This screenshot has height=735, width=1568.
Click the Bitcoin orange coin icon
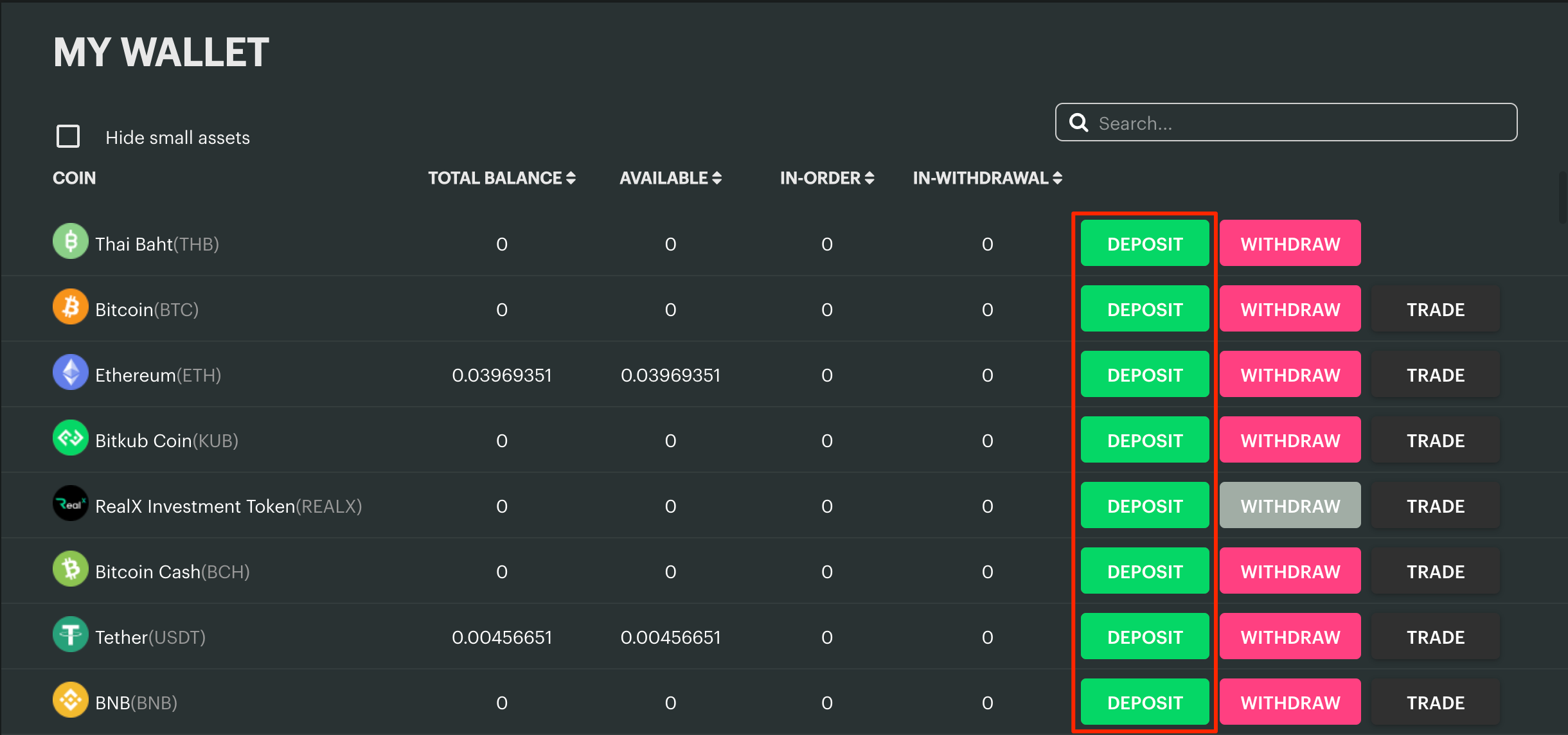click(71, 307)
